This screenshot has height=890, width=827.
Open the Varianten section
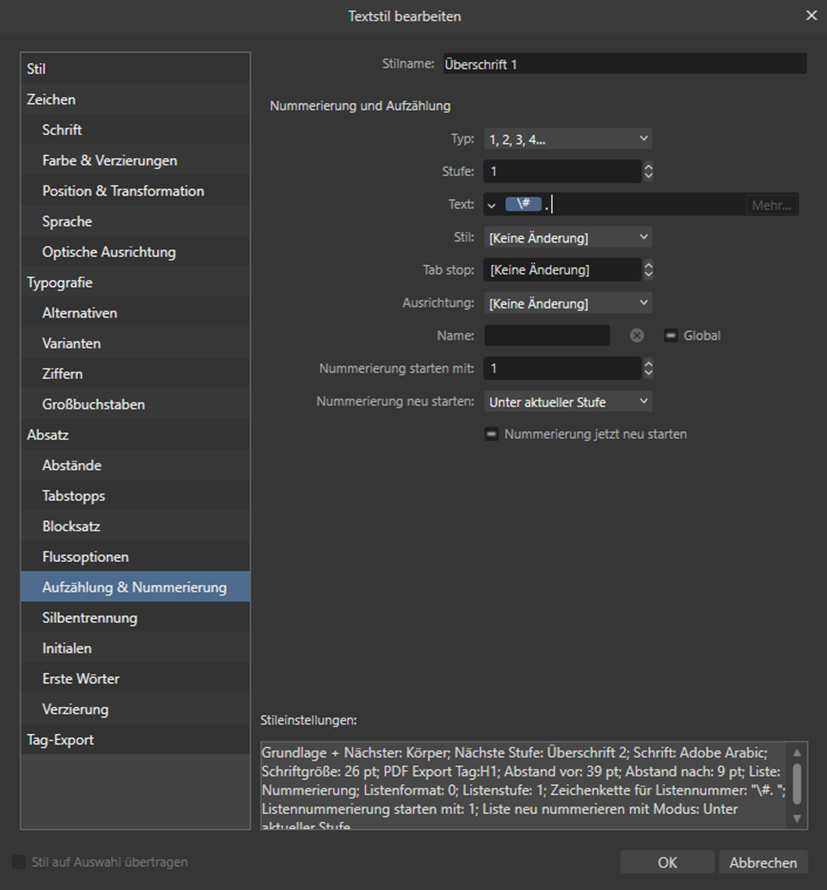click(136, 343)
